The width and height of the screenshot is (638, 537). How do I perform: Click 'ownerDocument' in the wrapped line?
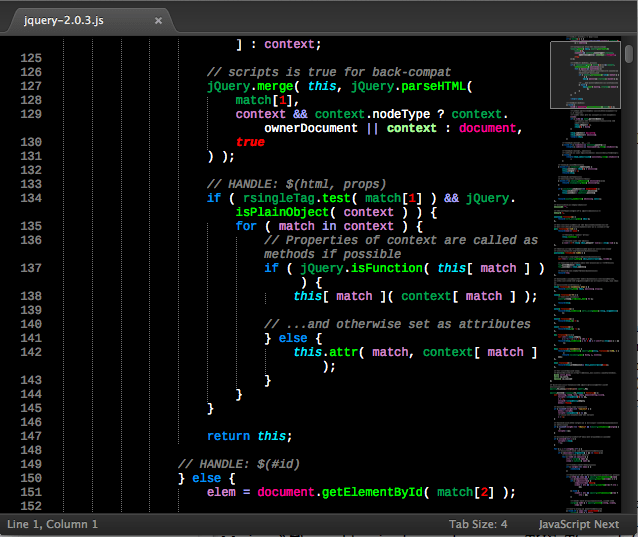point(311,128)
